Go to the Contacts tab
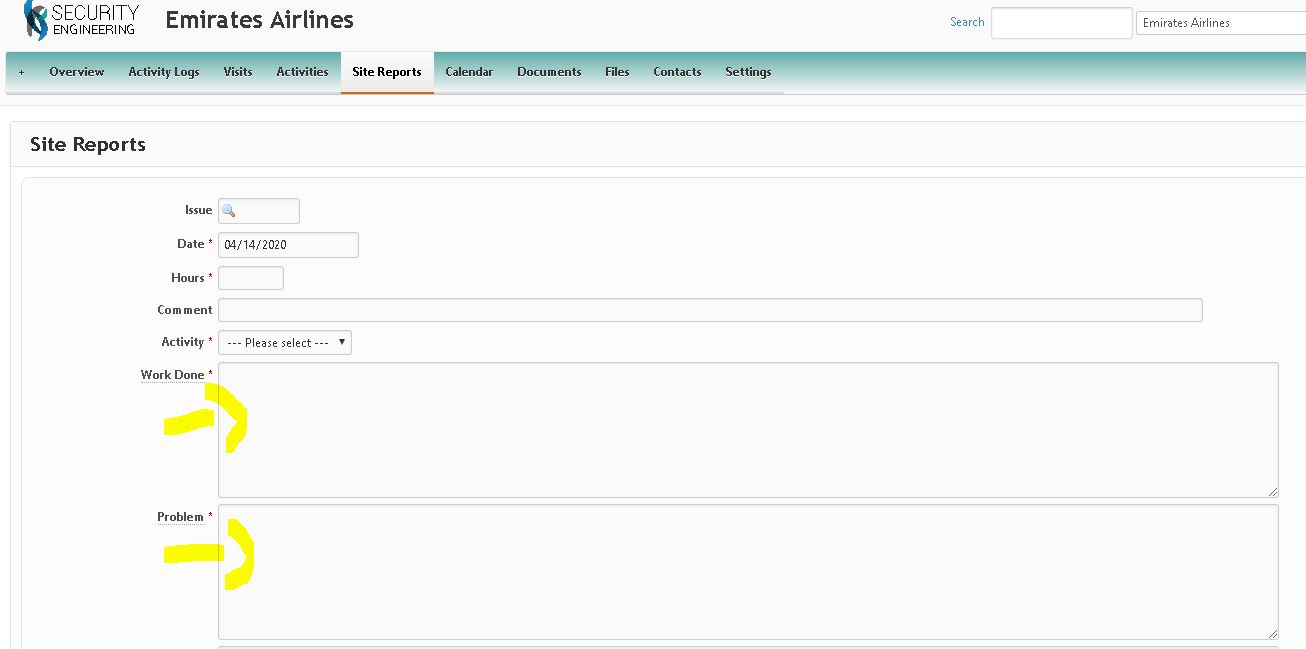Viewport: 1306px width, 649px height. (x=677, y=72)
